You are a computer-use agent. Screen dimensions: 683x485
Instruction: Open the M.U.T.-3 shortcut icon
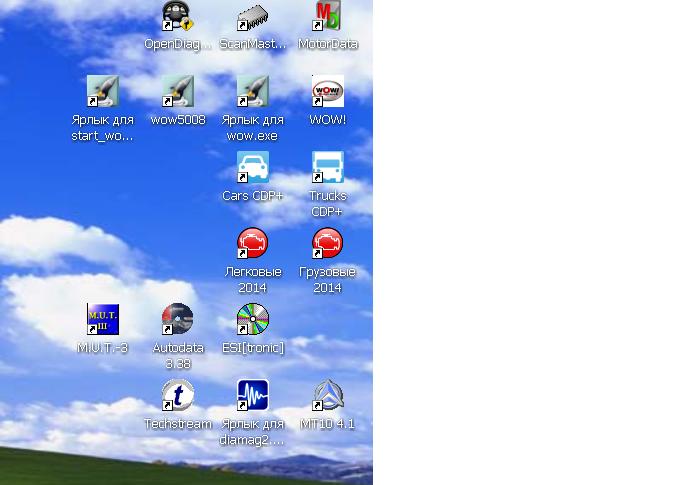pyautogui.click(x=103, y=319)
